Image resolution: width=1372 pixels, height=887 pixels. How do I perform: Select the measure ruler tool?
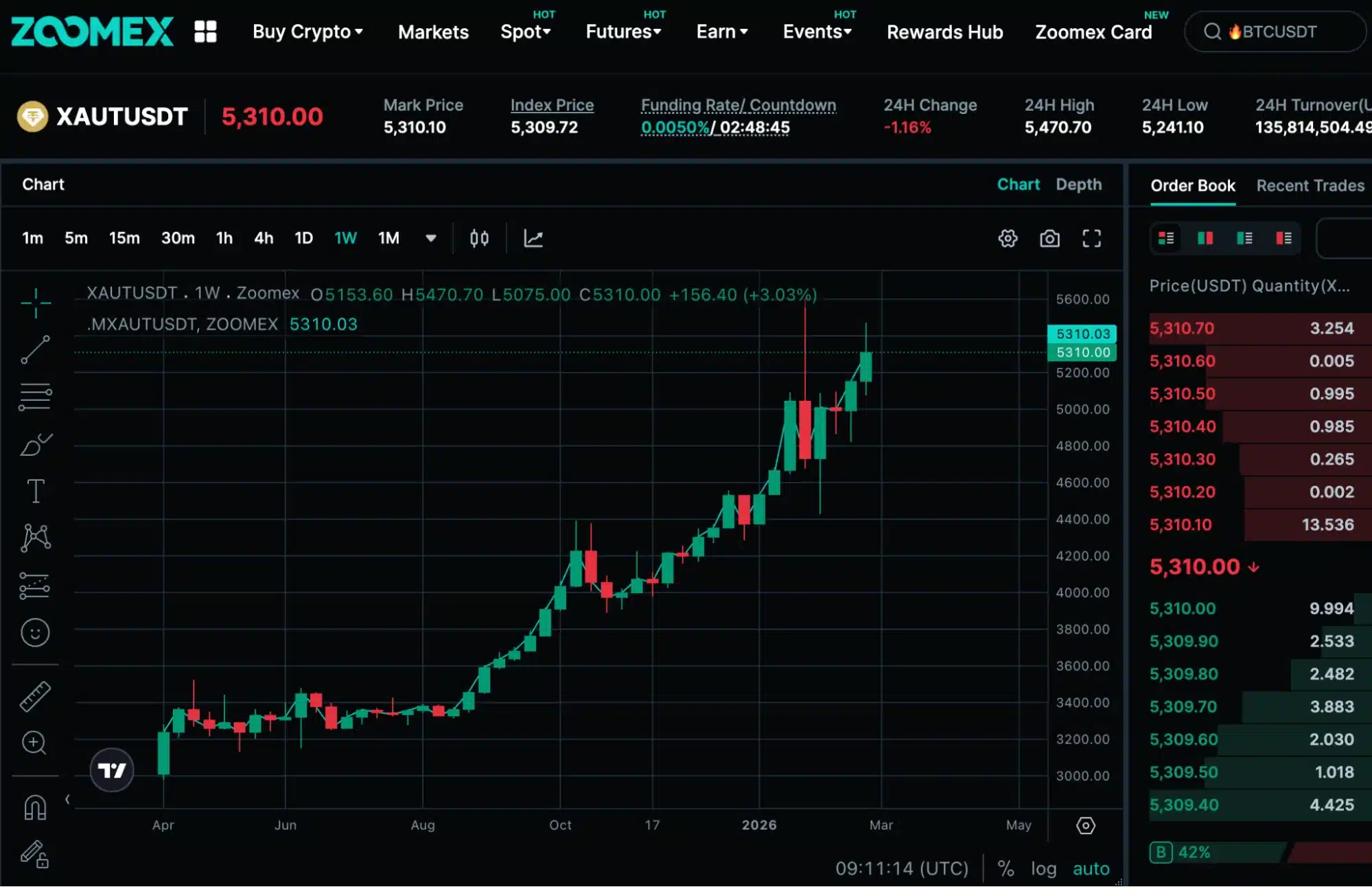tap(36, 695)
